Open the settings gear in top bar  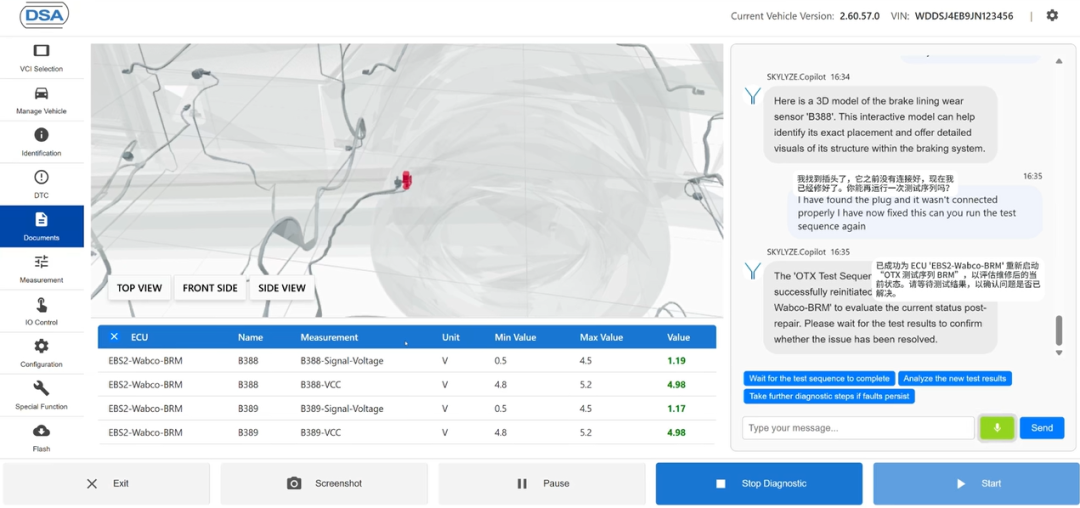tap(1052, 15)
